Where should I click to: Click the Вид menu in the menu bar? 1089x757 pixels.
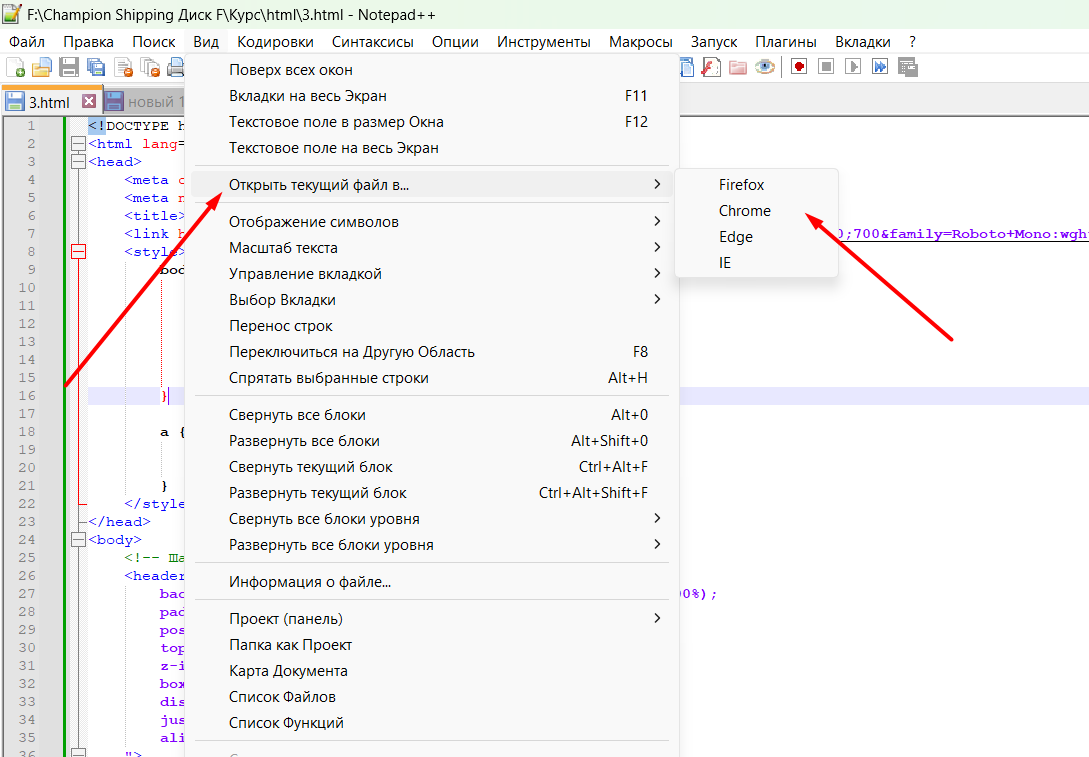coord(206,42)
